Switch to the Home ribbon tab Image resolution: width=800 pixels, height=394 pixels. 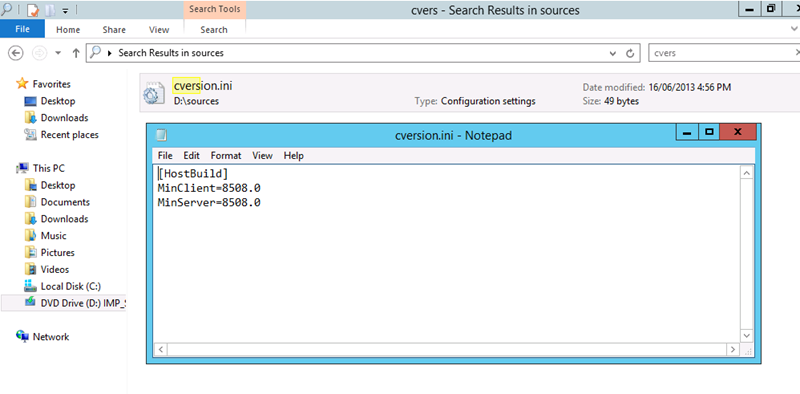point(68,30)
